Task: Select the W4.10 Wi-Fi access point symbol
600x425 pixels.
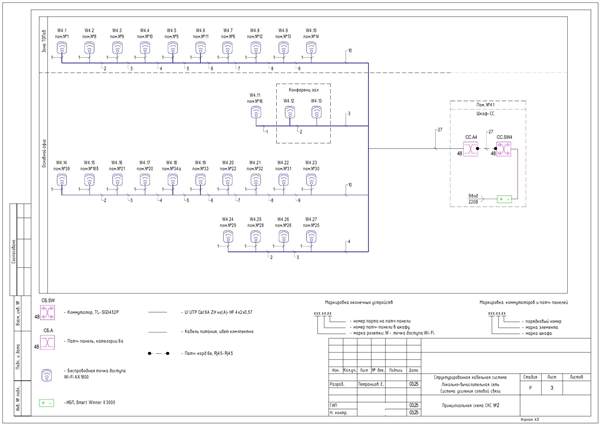Action: pyautogui.click(x=311, y=48)
